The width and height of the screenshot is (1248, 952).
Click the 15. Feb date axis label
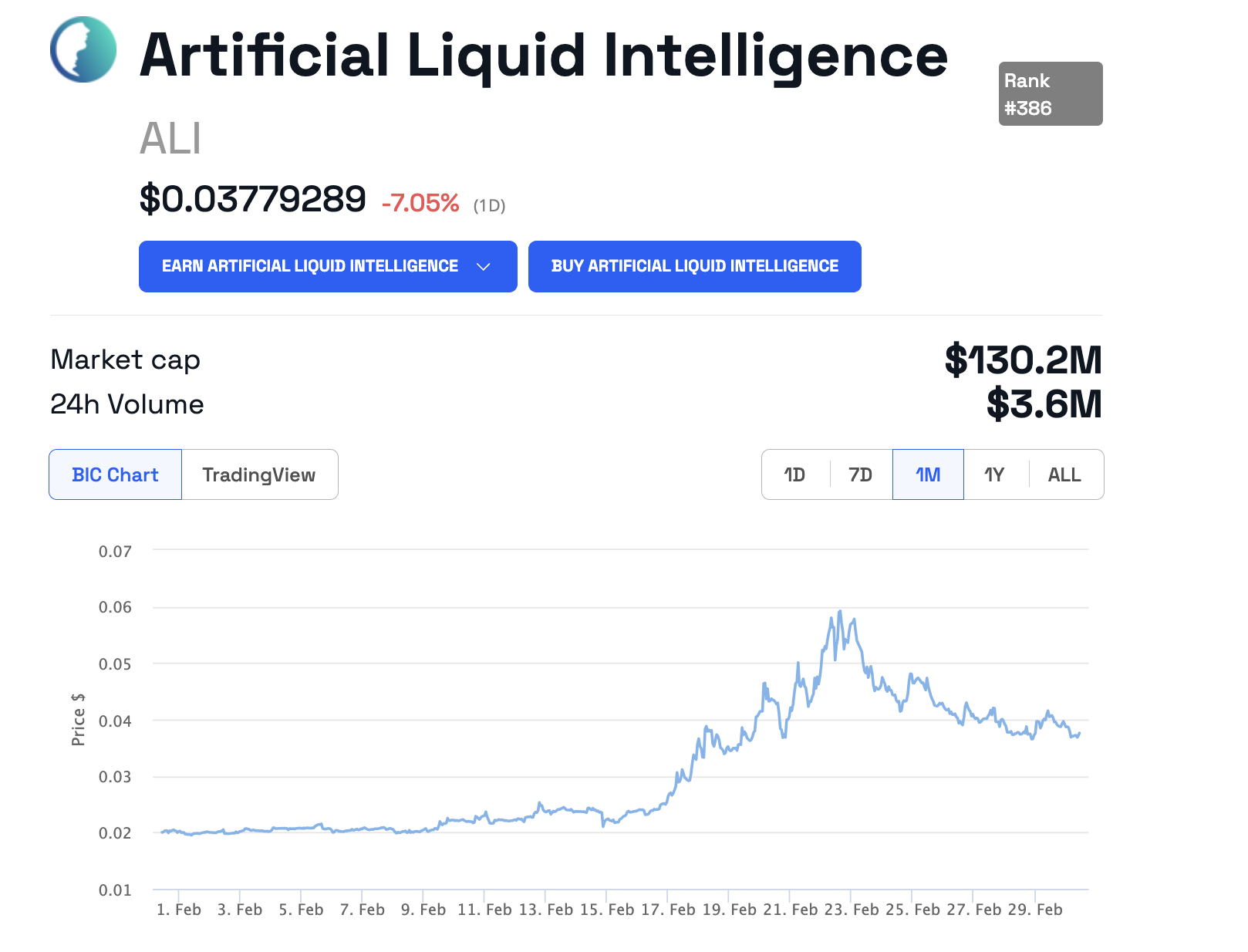[x=607, y=910]
